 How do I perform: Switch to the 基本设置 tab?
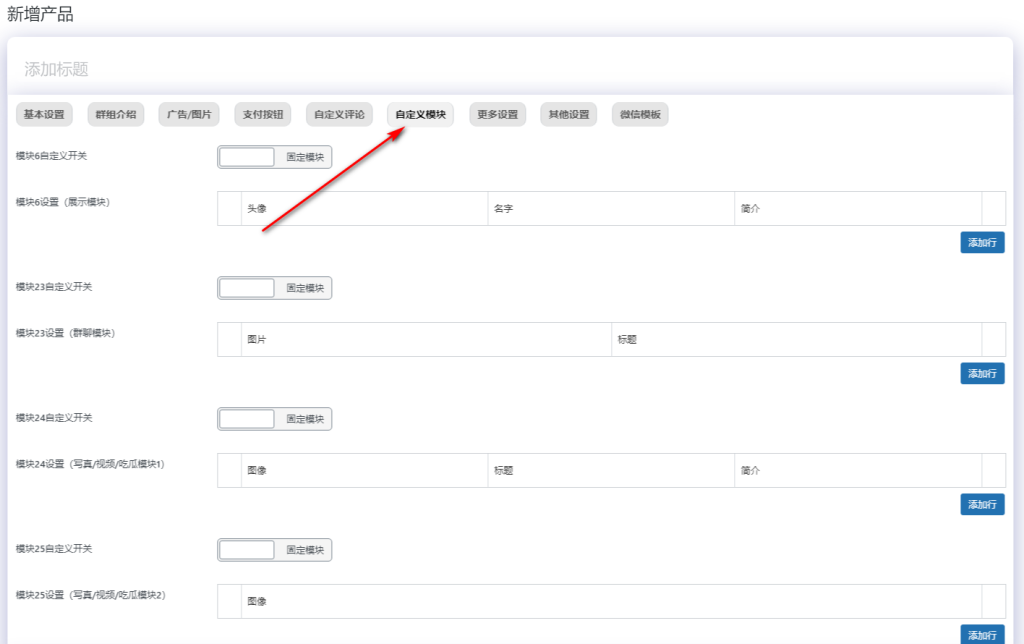coord(44,115)
